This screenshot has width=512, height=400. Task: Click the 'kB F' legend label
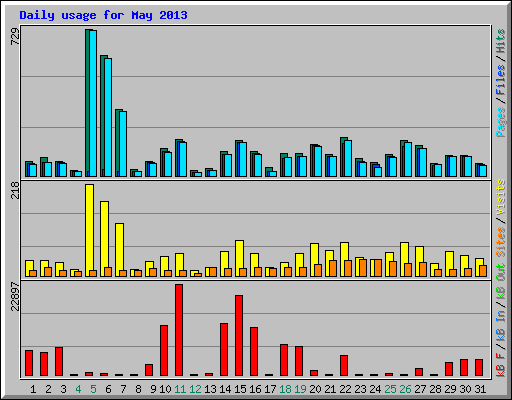[501, 365]
